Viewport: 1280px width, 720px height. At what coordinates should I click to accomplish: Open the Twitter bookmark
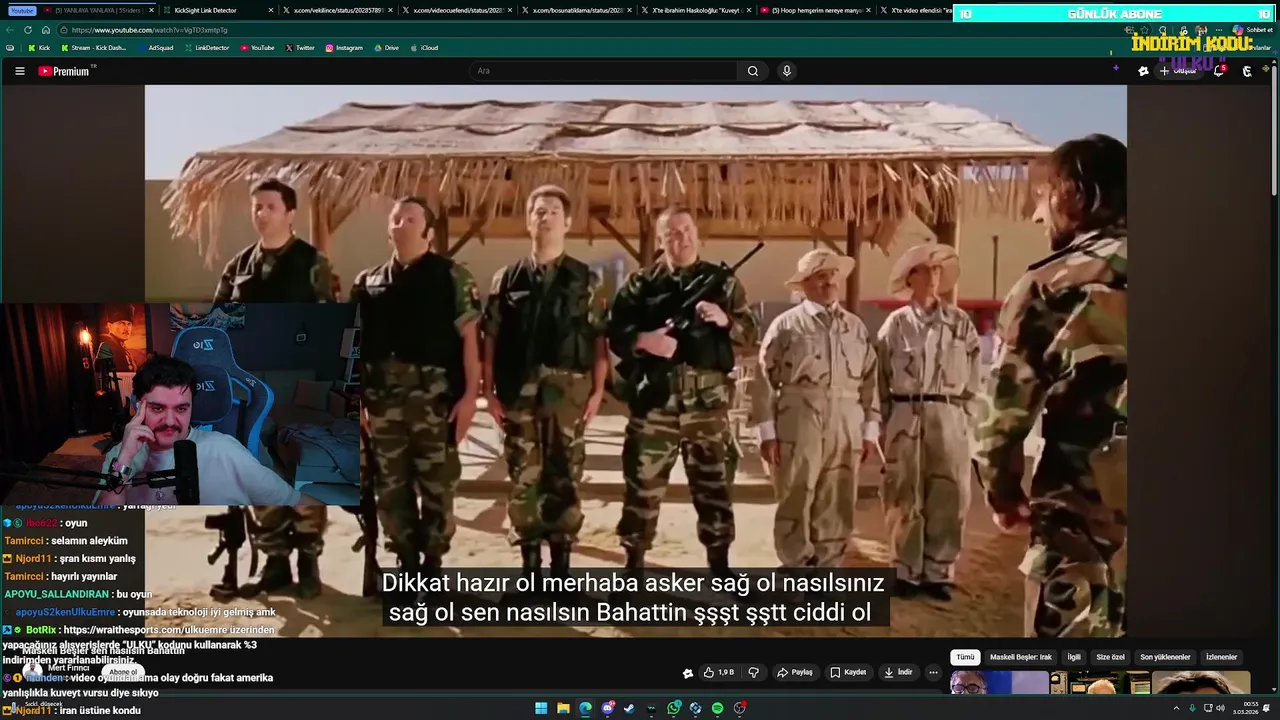point(300,48)
